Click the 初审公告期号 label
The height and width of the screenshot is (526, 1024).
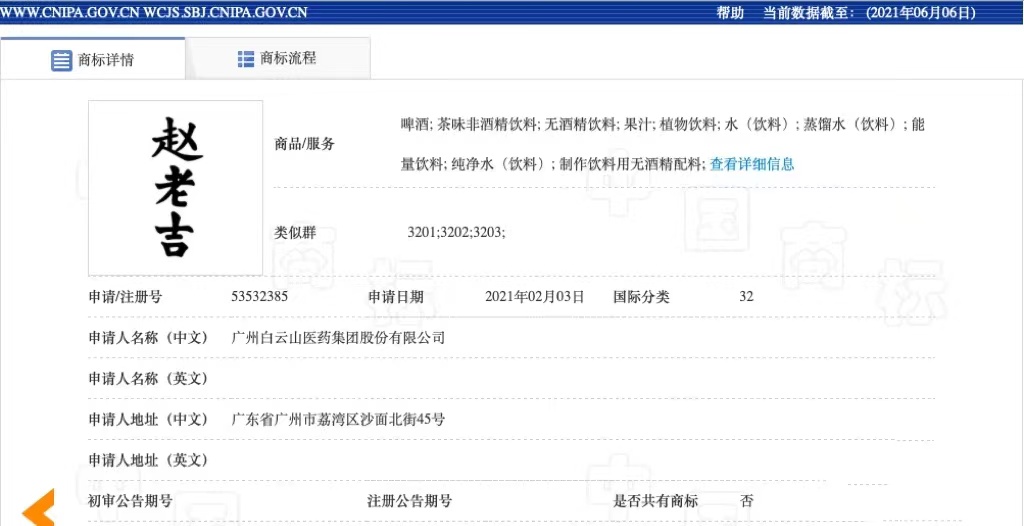click(130, 501)
